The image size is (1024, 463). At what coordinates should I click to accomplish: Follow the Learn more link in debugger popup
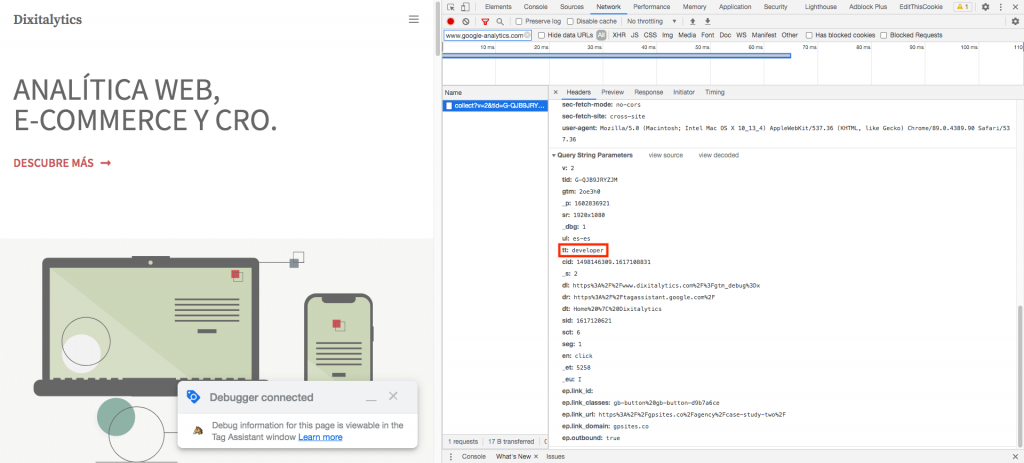pos(320,437)
